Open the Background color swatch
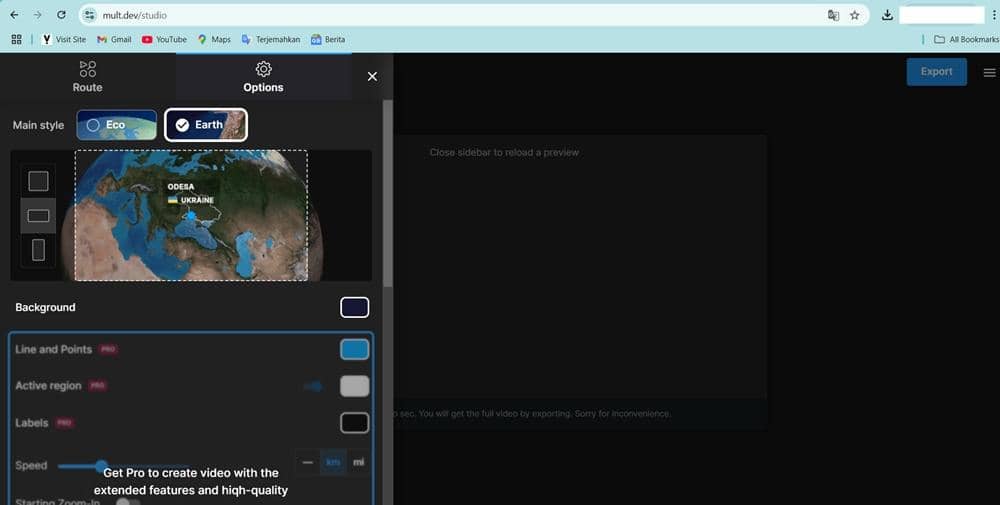This screenshot has width=1000, height=505. coord(354,308)
